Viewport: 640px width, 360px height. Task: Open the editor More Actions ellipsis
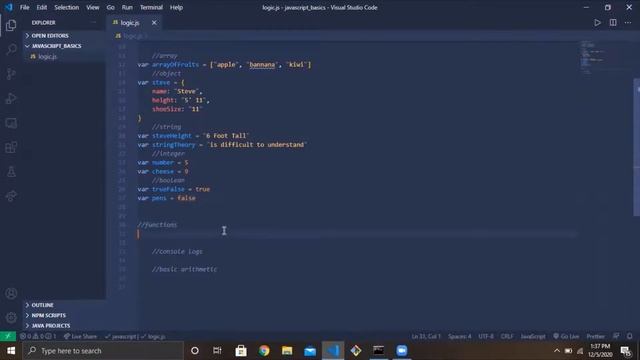628,23
